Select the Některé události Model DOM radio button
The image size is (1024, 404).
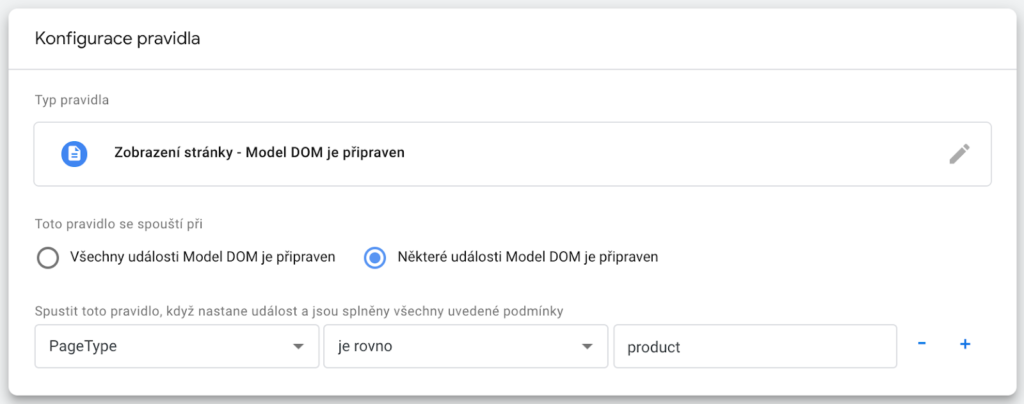[x=375, y=258]
